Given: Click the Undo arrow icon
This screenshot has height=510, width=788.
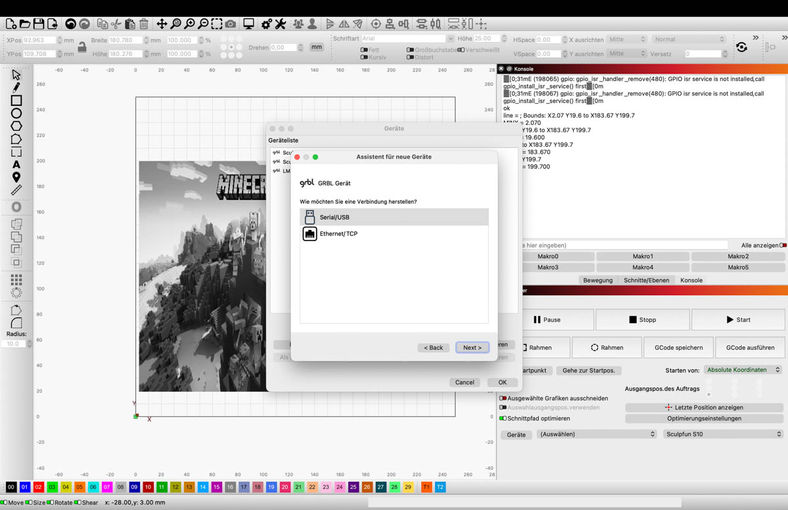Looking at the screenshot, I should pos(71,24).
